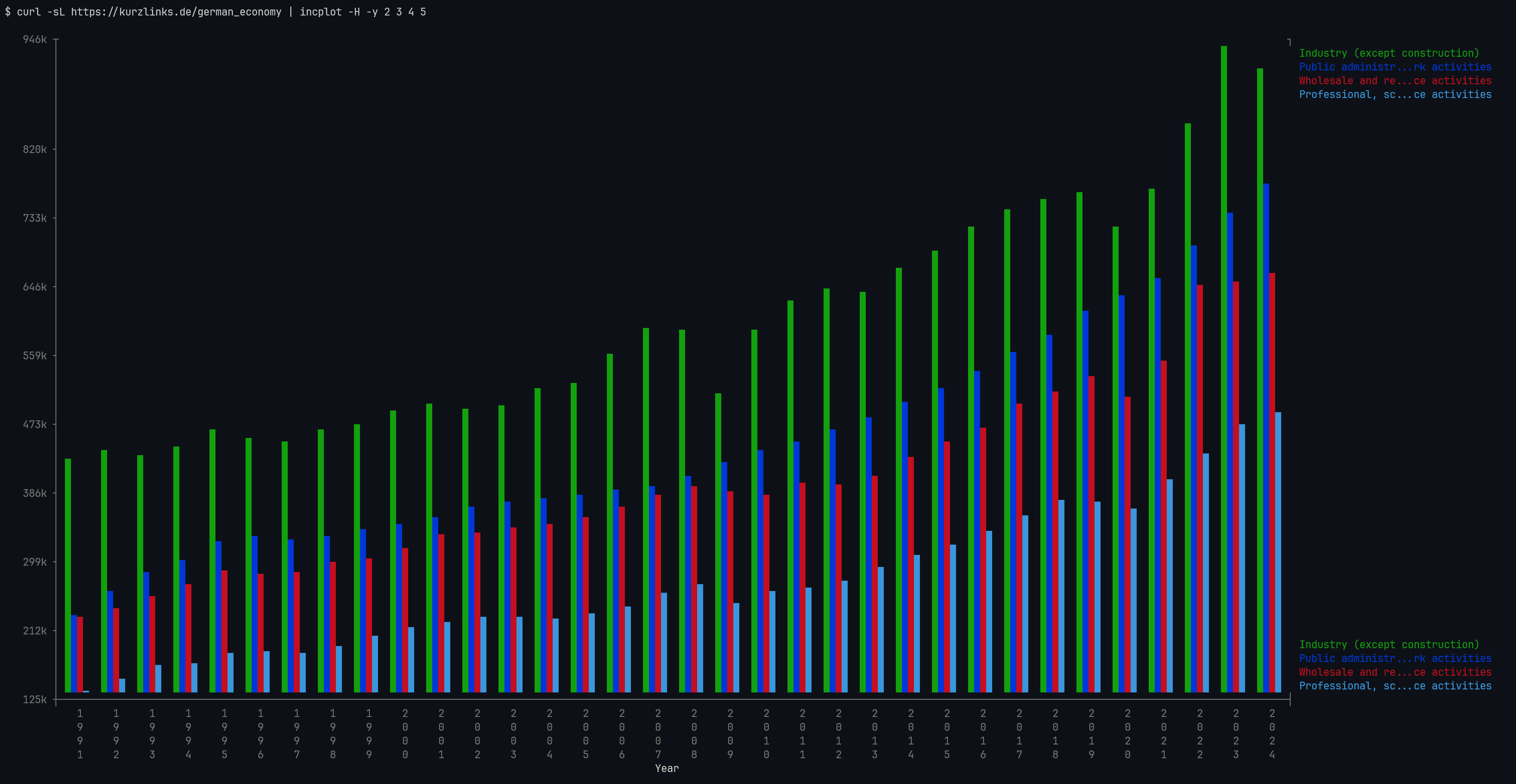Click the 559k y-axis tick label
Image resolution: width=1516 pixels, height=784 pixels.
coord(34,356)
